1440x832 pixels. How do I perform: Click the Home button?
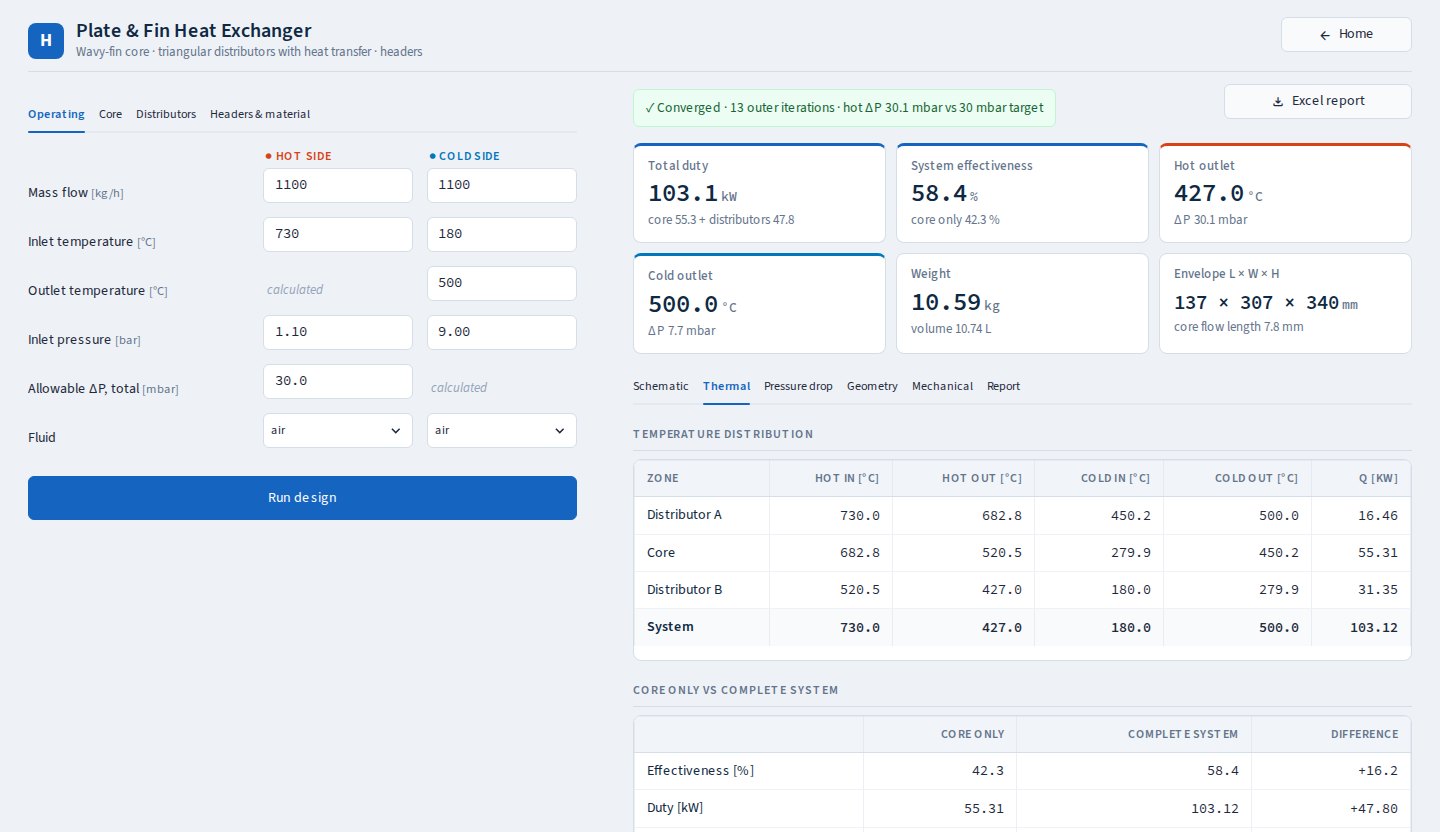[1346, 34]
